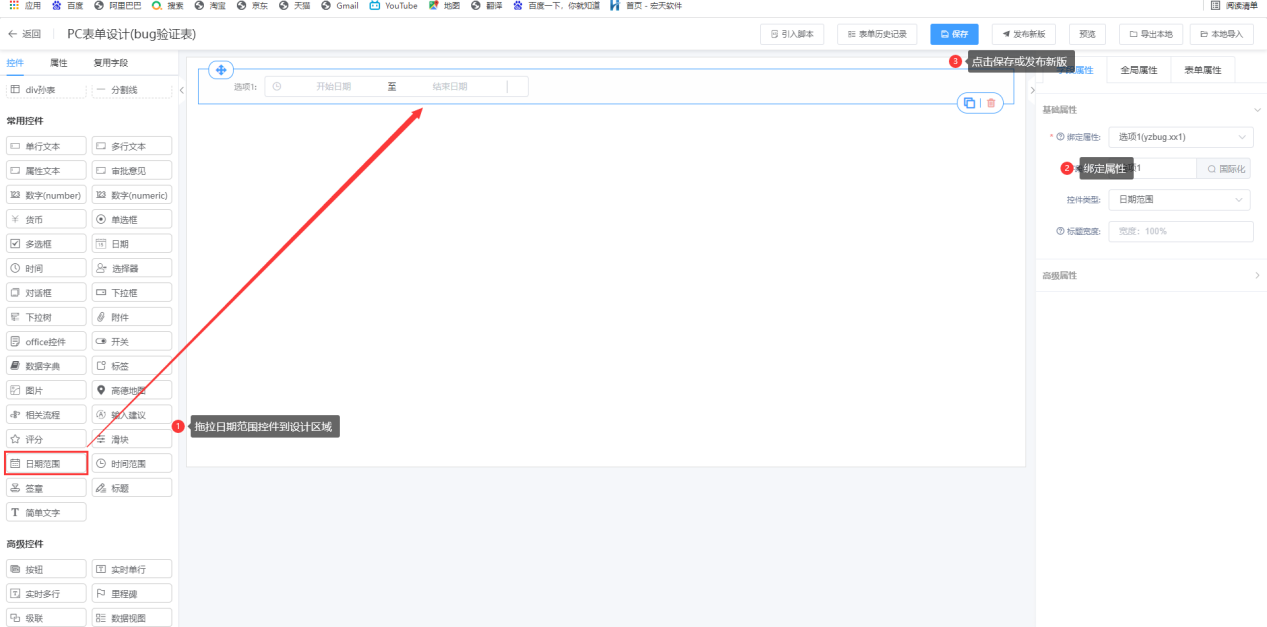Click the move handle on field
1267x627 pixels.
coord(221,70)
